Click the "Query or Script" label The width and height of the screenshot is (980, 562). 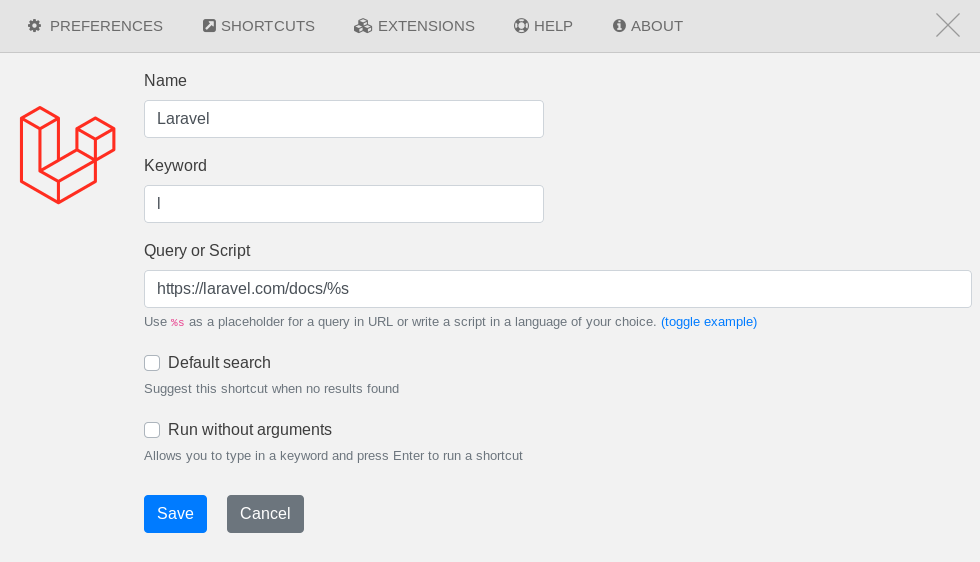click(197, 251)
